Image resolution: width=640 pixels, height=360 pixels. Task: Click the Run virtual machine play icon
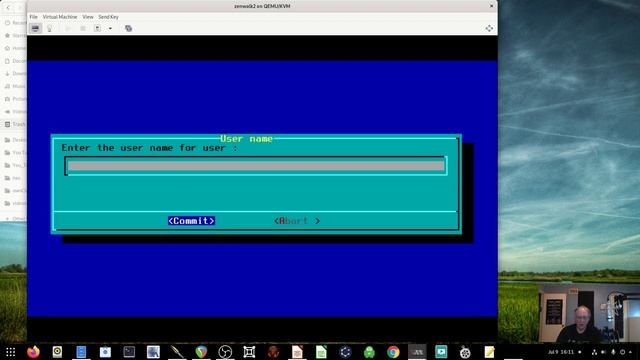click(68, 28)
